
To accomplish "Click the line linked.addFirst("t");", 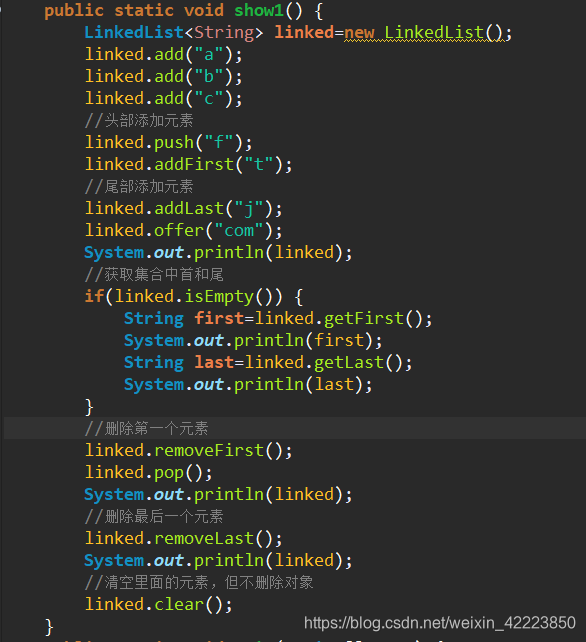I will tap(188, 165).
